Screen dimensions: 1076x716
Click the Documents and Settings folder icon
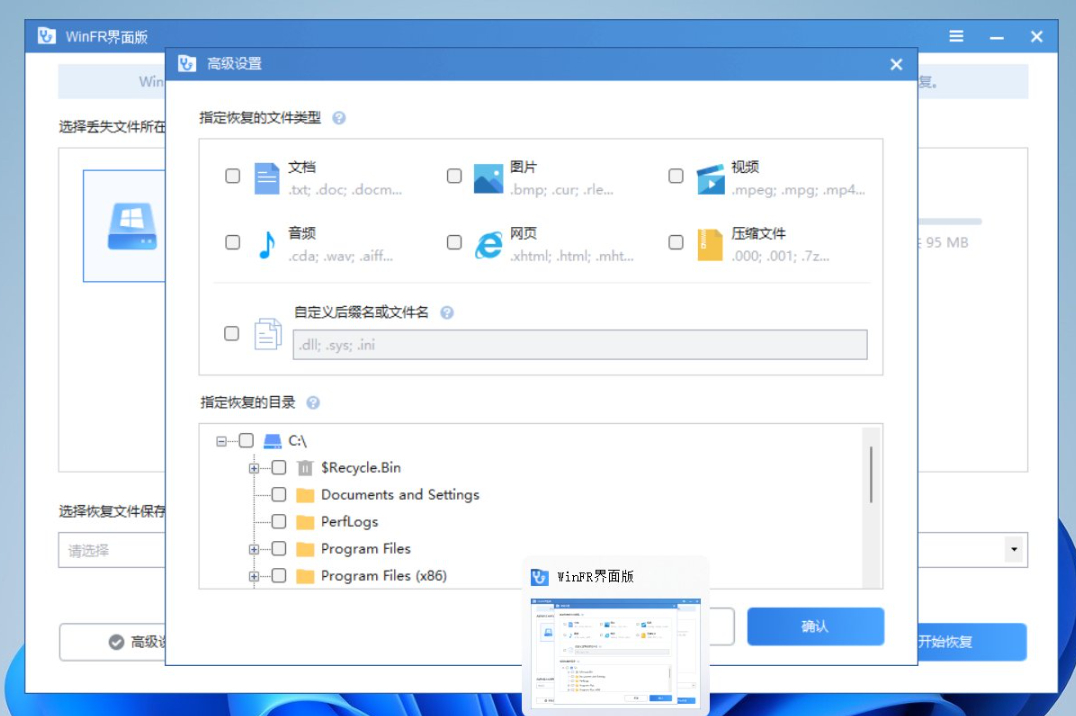click(305, 496)
